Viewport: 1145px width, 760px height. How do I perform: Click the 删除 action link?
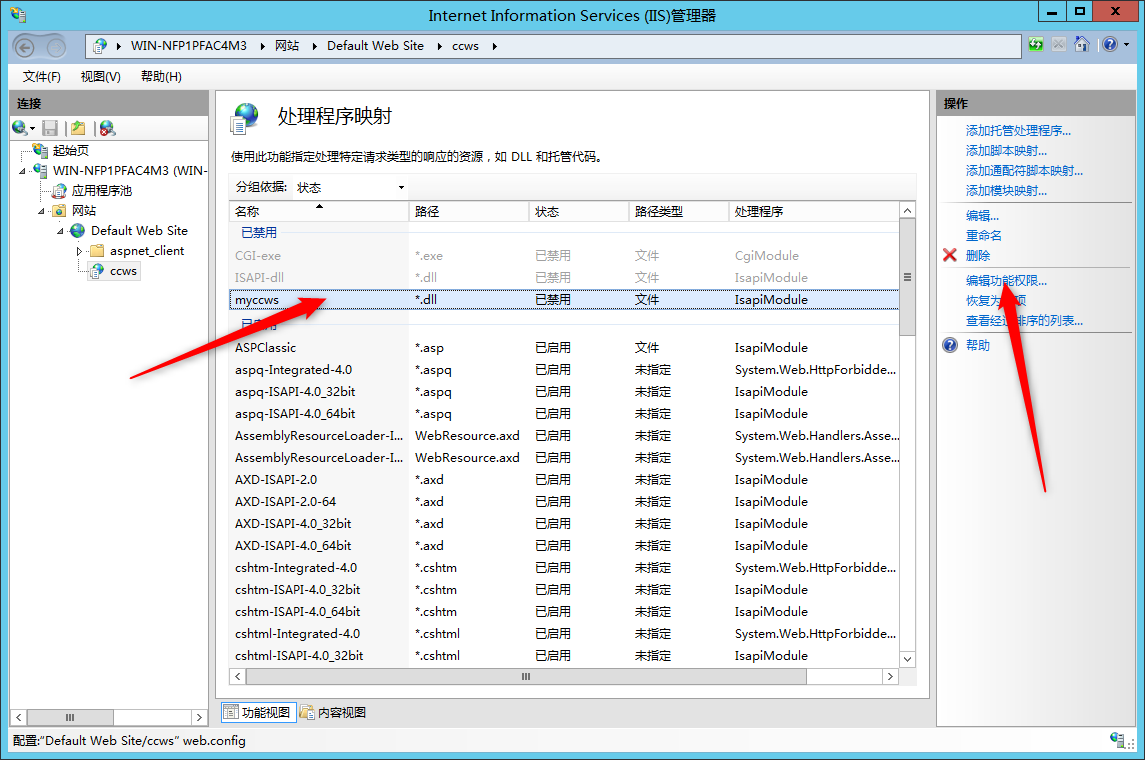click(x=978, y=256)
